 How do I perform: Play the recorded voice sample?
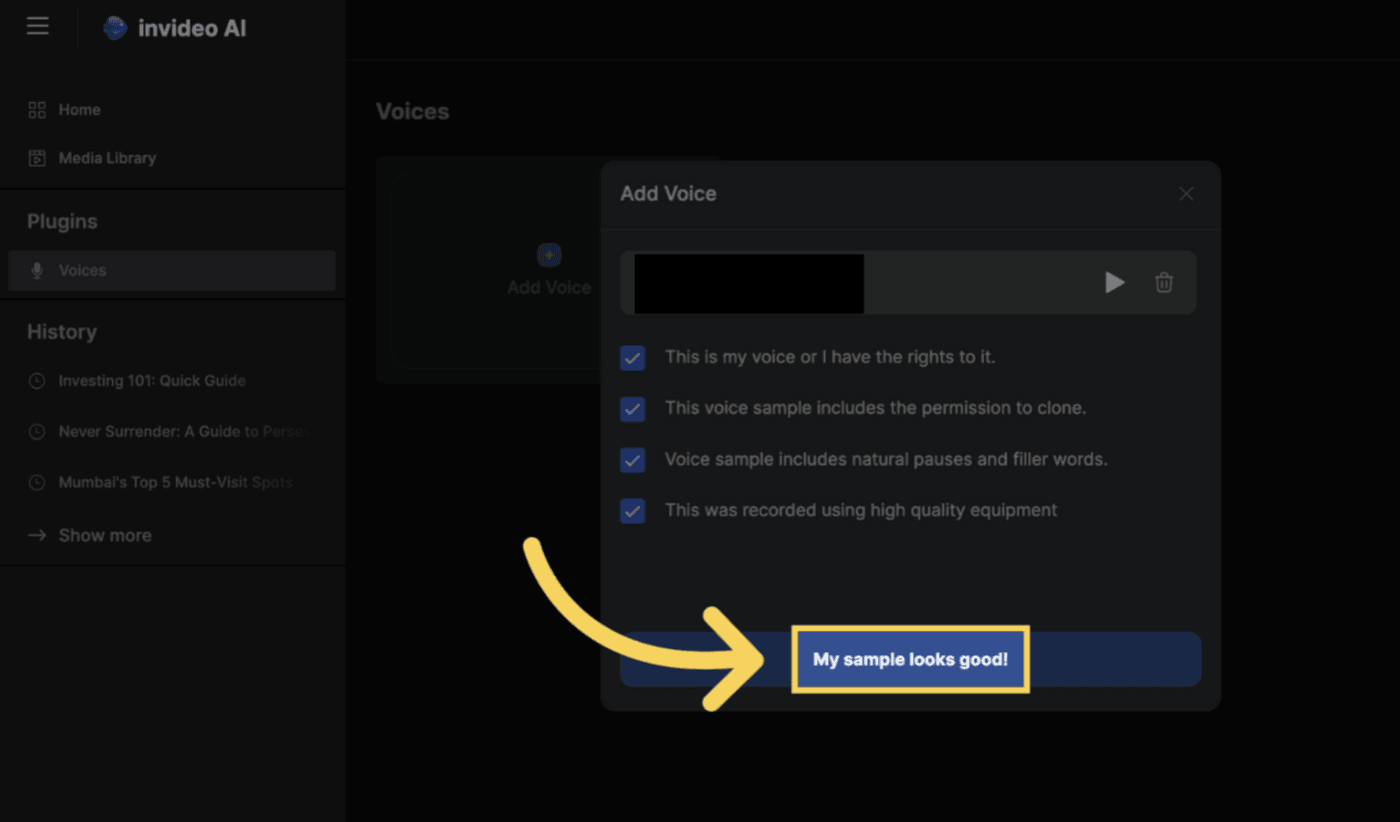pyautogui.click(x=1114, y=282)
